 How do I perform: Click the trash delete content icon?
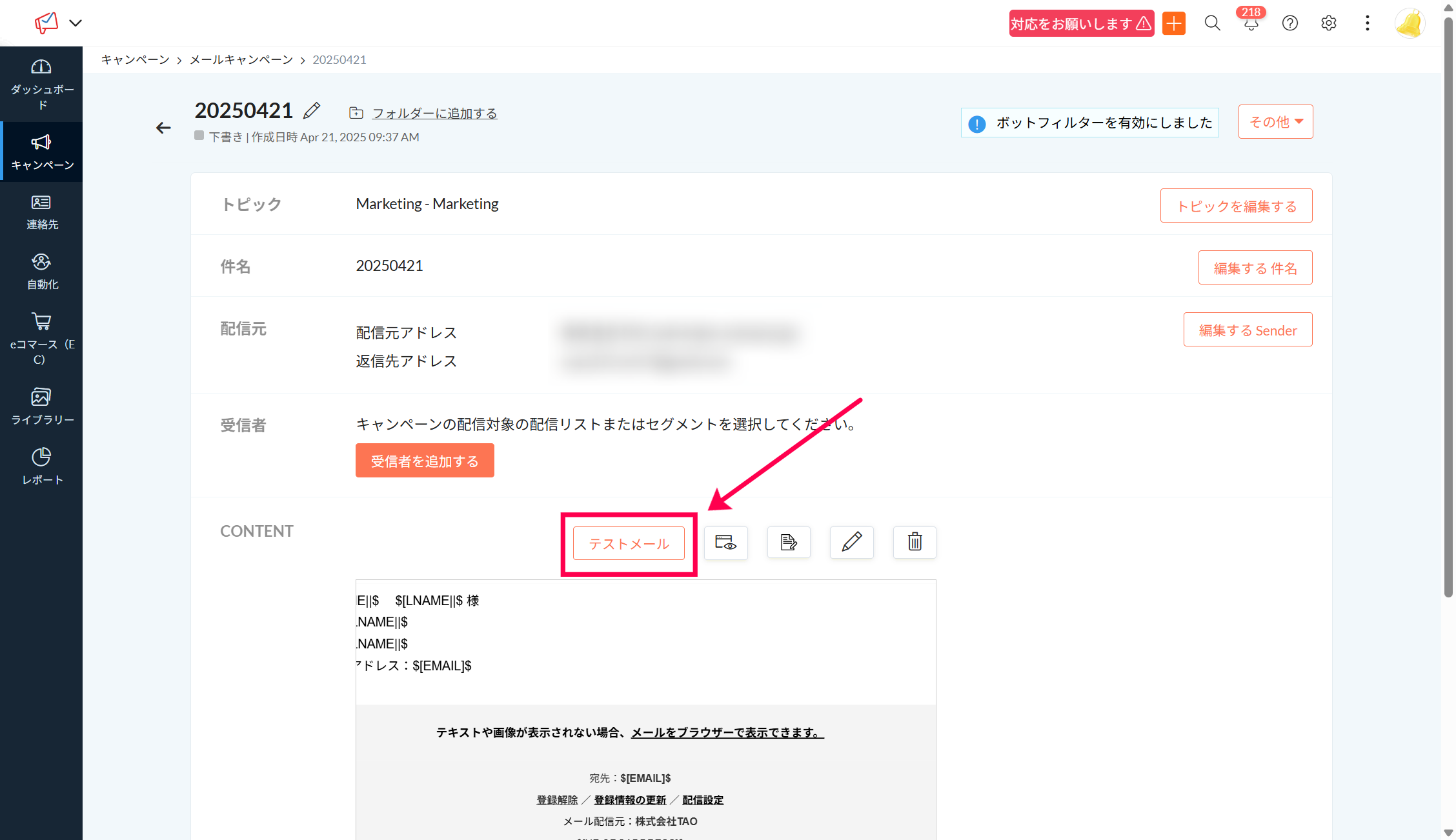pyautogui.click(x=915, y=543)
